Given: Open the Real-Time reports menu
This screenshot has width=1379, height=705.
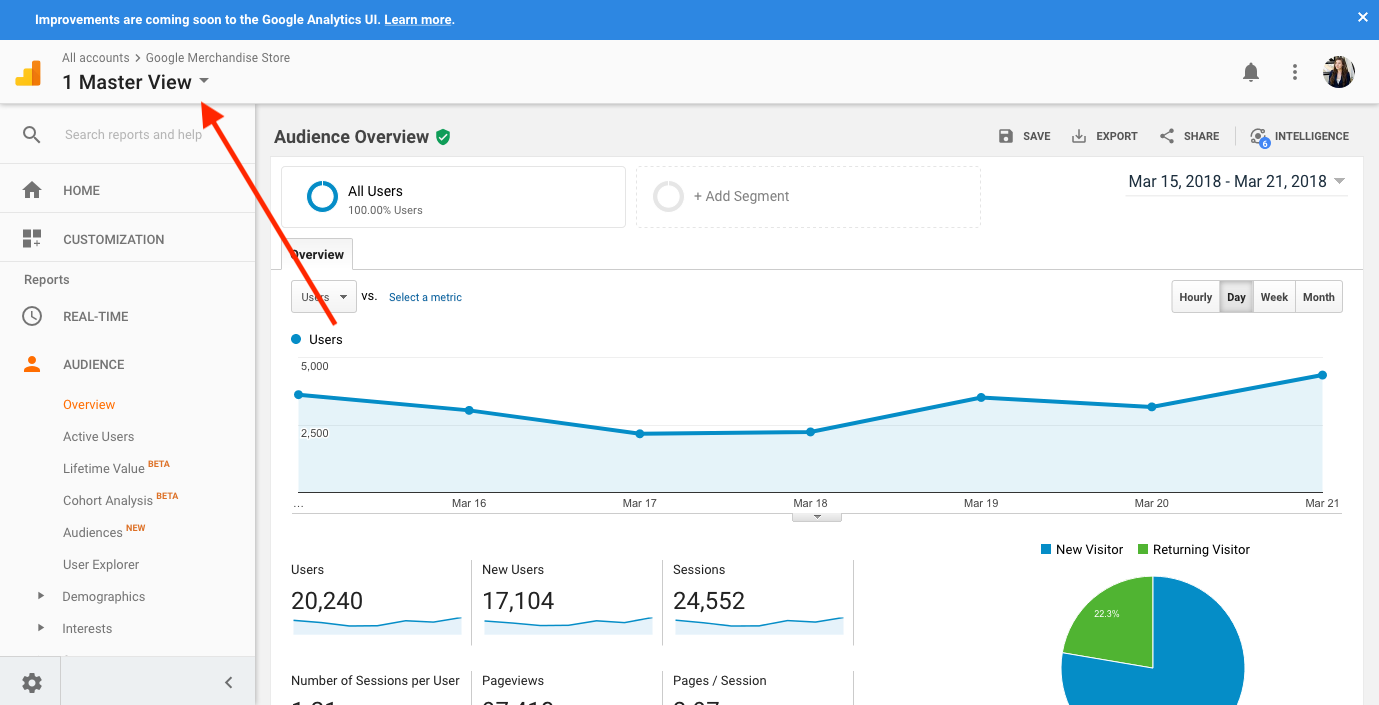Looking at the screenshot, I should 95,316.
